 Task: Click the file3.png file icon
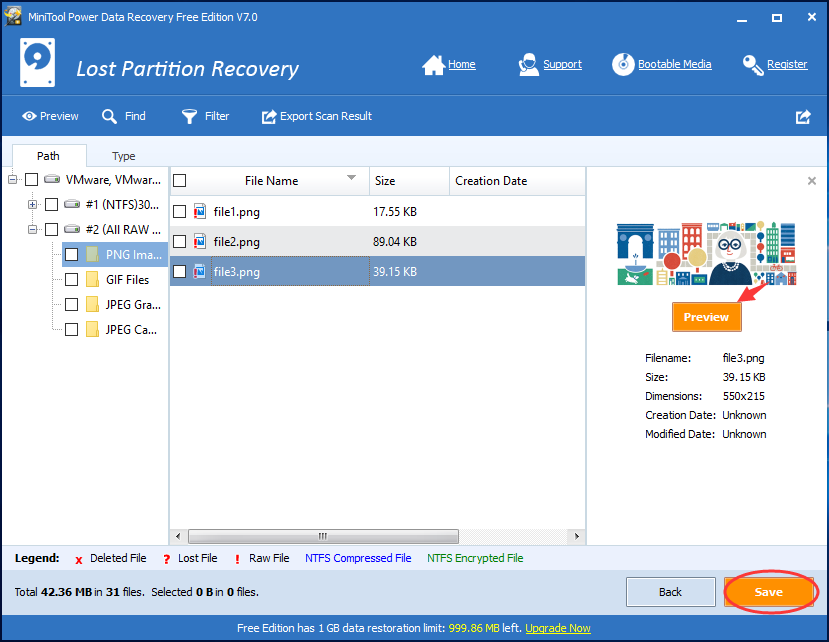tap(199, 272)
